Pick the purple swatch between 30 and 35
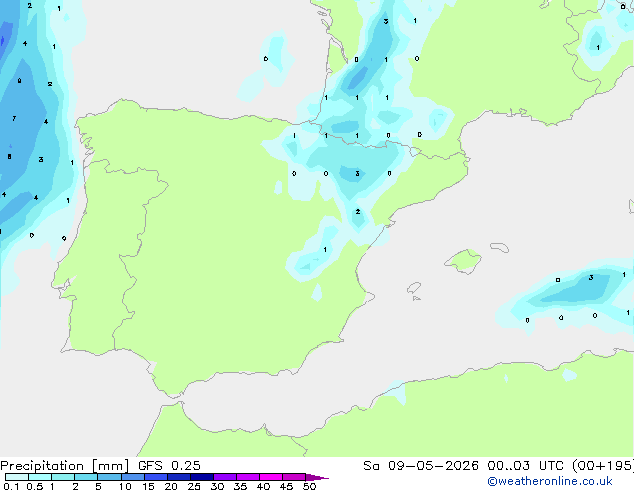 tap(224, 477)
